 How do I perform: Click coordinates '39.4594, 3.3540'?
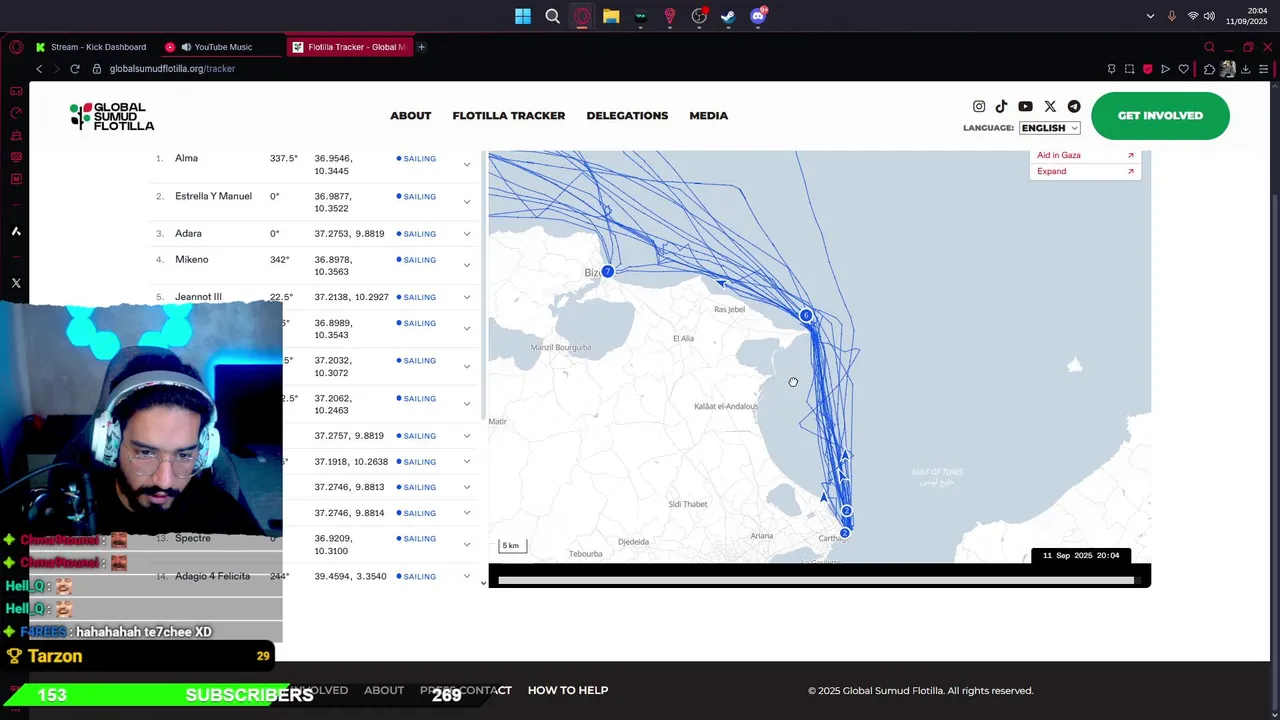coord(350,576)
